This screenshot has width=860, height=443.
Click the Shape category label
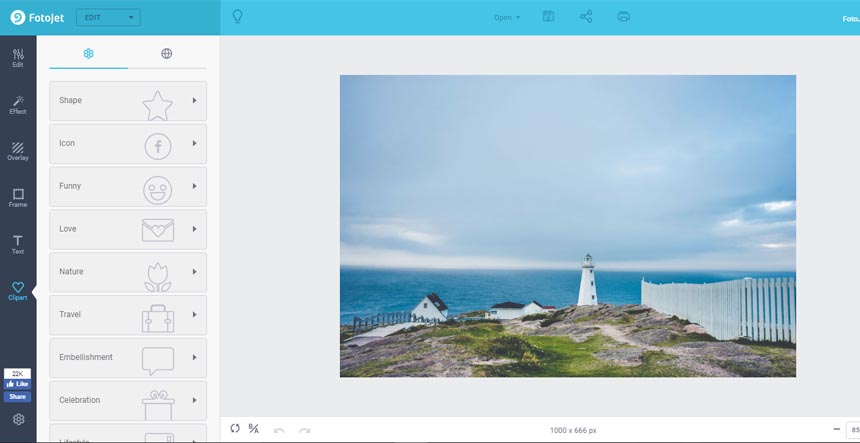pos(70,100)
